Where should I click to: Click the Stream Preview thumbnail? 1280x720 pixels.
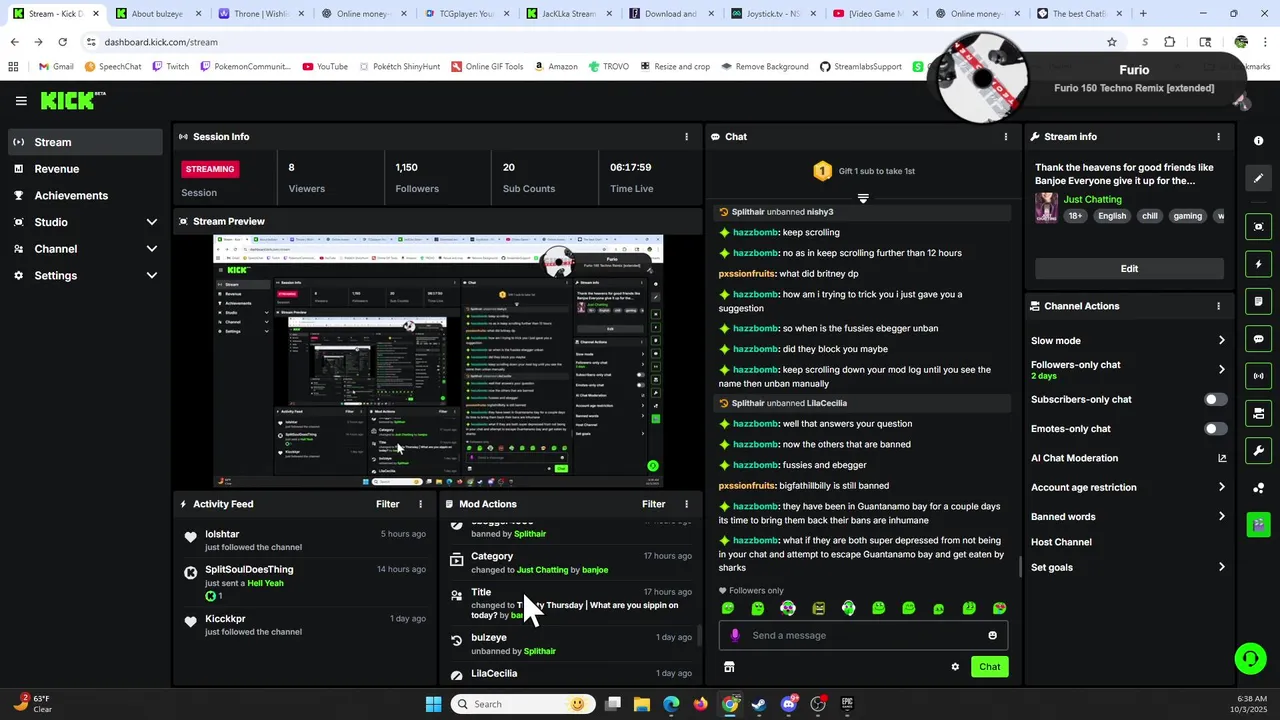pos(438,361)
